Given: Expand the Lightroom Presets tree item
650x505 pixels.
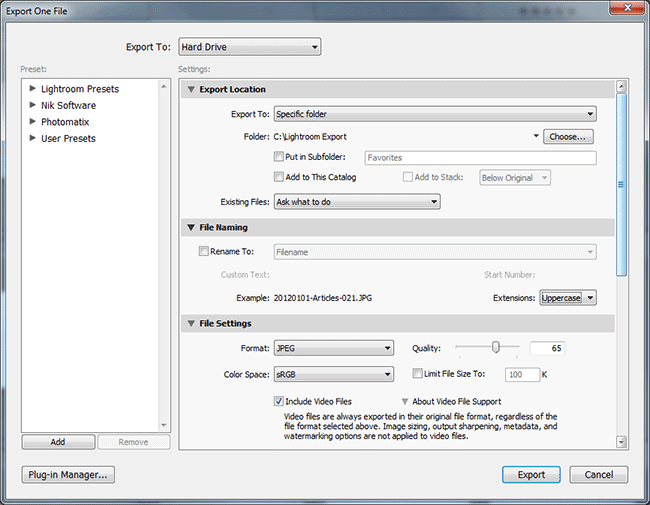Looking at the screenshot, I should [x=33, y=89].
